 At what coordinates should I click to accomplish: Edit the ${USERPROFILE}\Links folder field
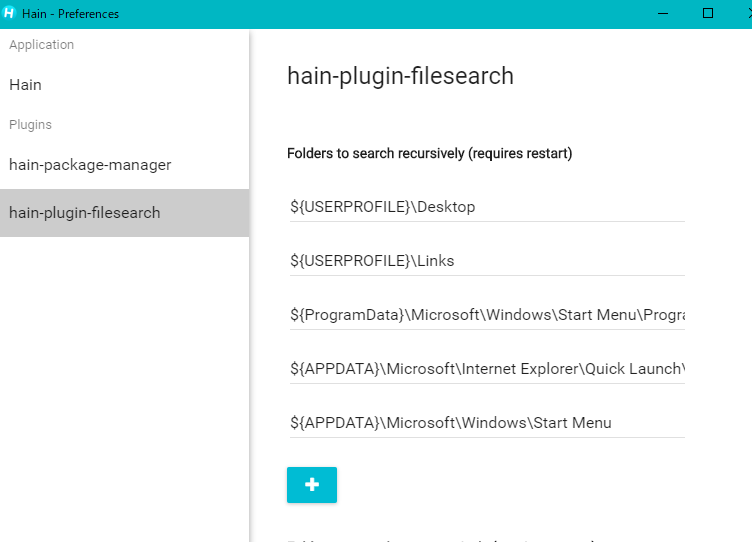pyautogui.click(x=487, y=261)
